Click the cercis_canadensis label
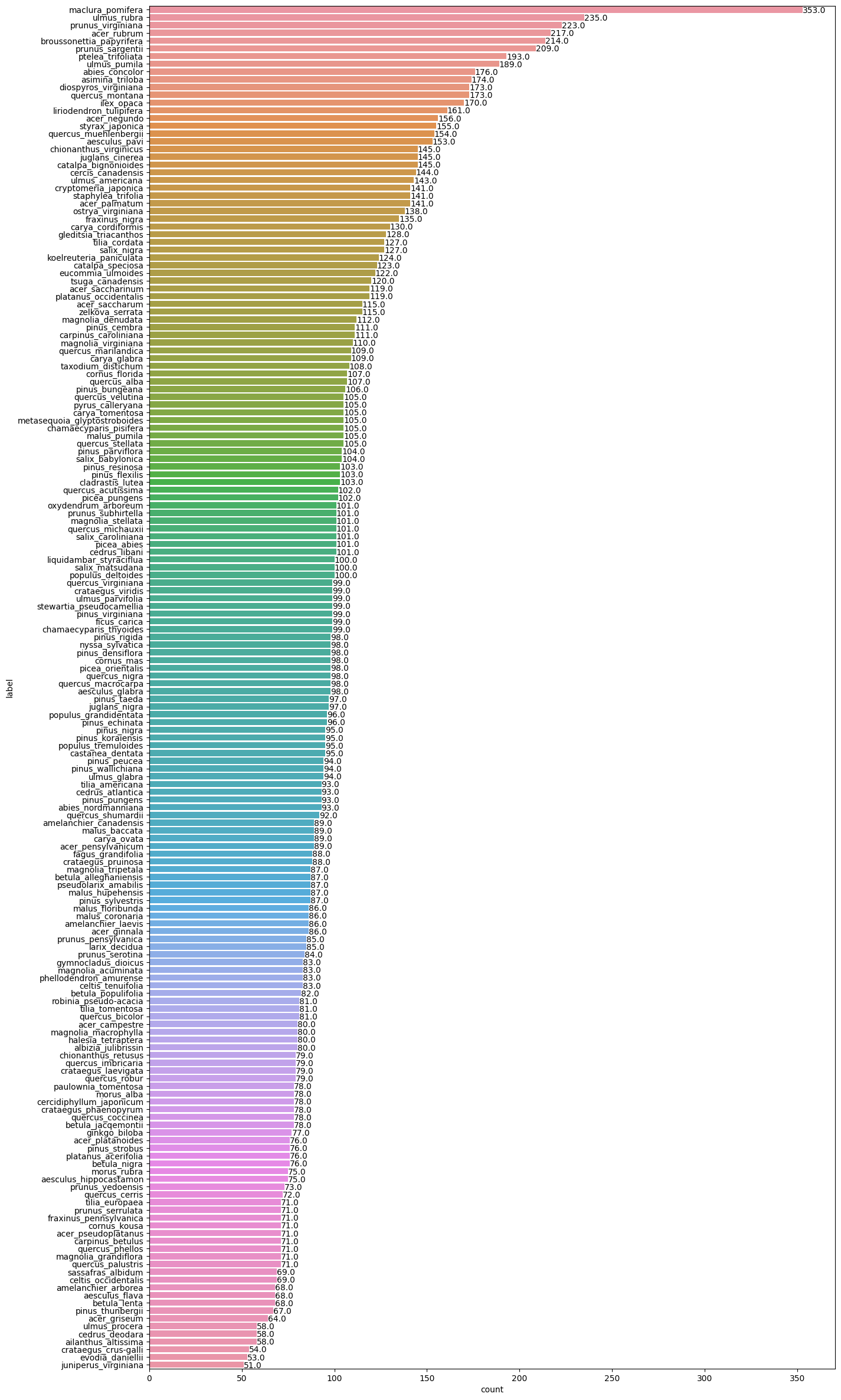 (106, 172)
